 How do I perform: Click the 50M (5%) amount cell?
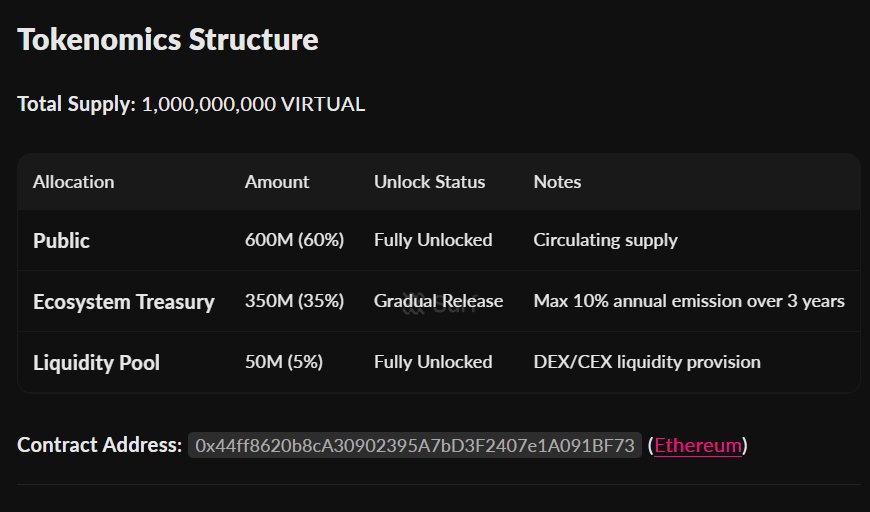[284, 362]
